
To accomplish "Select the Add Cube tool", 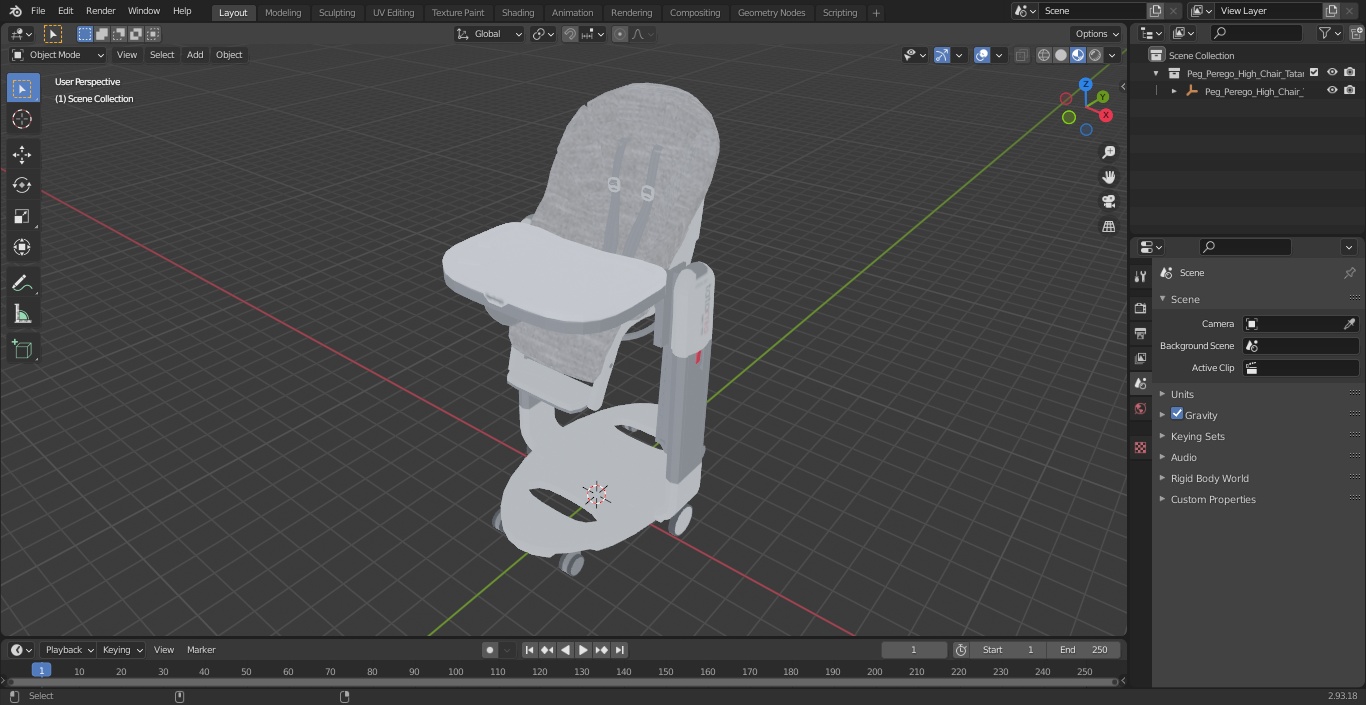I will point(22,350).
